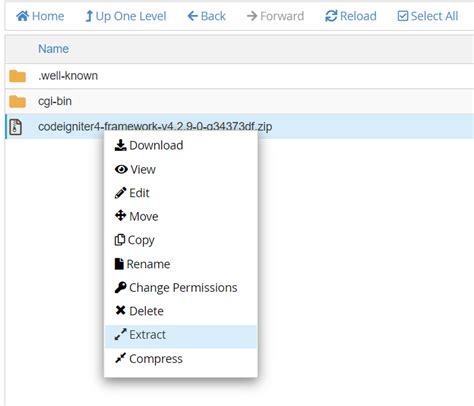Click the Home toolbar icon

click(x=22, y=16)
